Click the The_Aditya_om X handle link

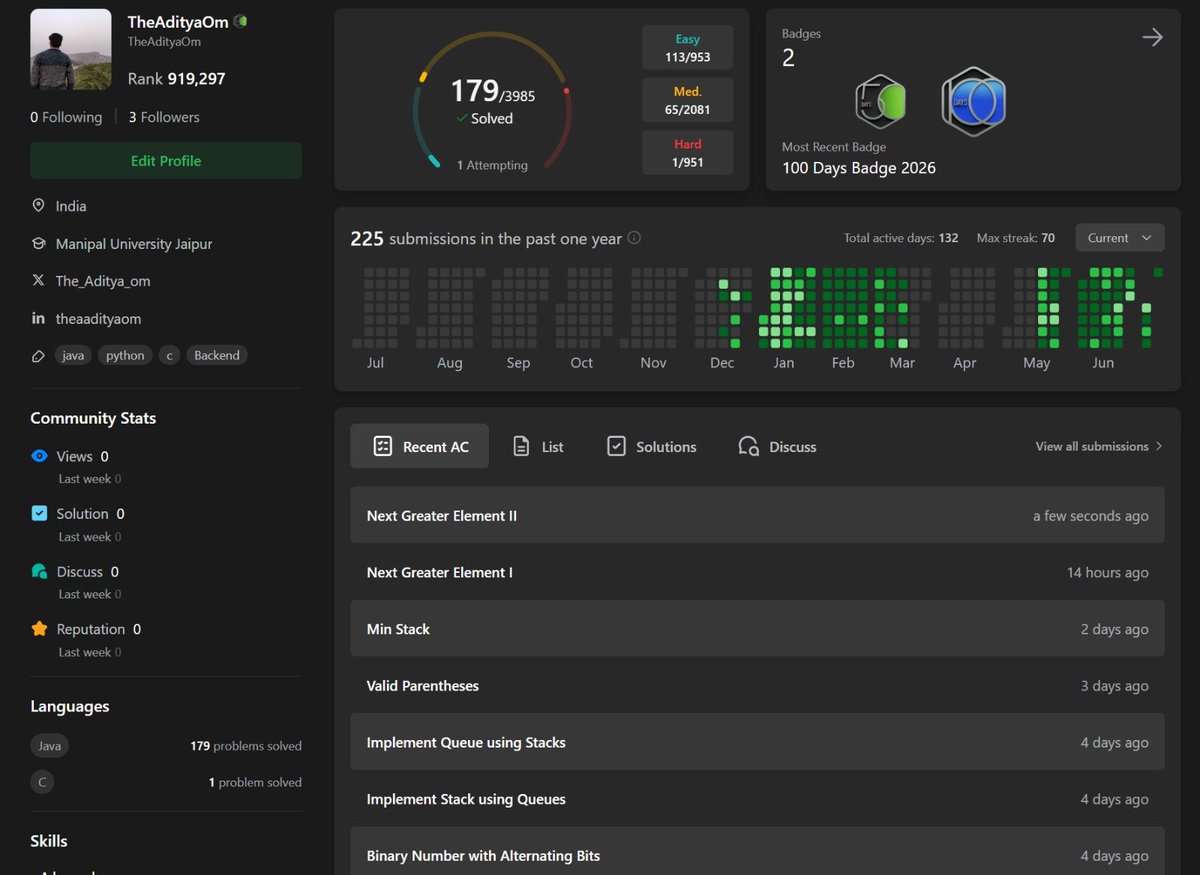click(103, 281)
